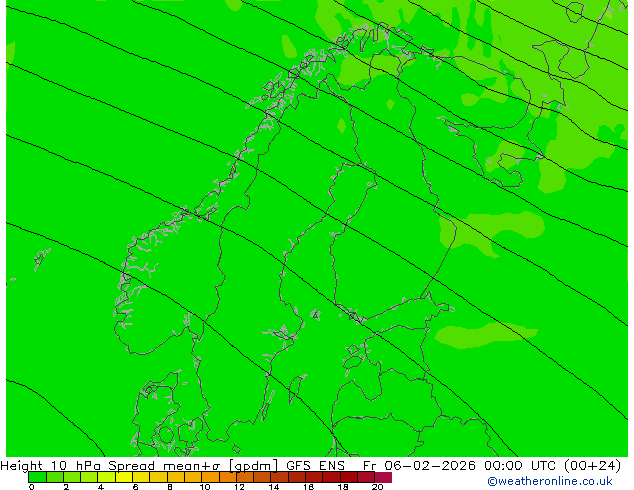Click the legend swatch between 3 and 4
Screen dimensions: 634x490
pos(89,477)
